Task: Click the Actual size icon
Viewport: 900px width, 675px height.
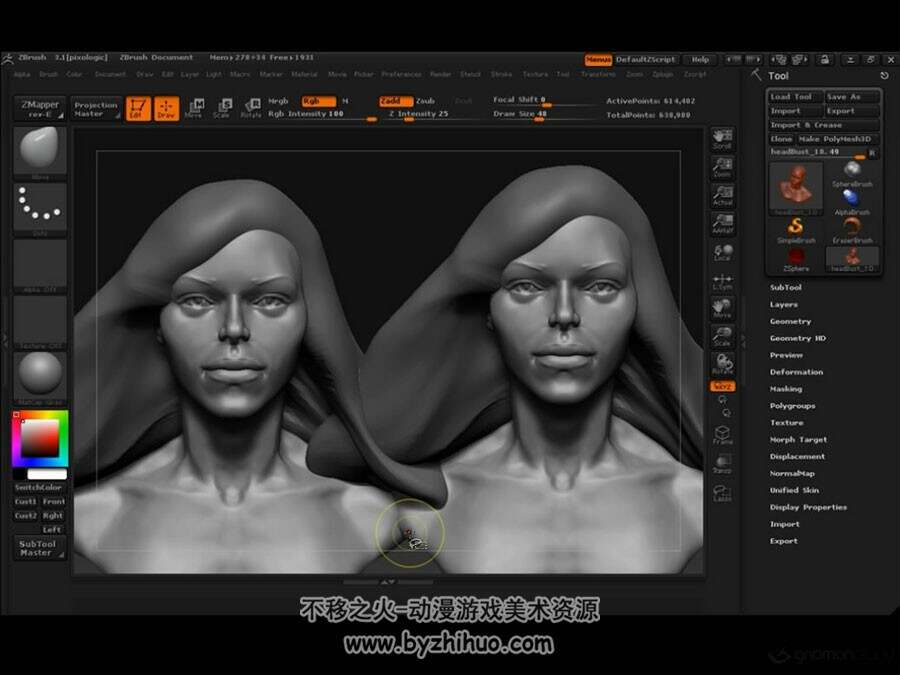Action: [722, 195]
